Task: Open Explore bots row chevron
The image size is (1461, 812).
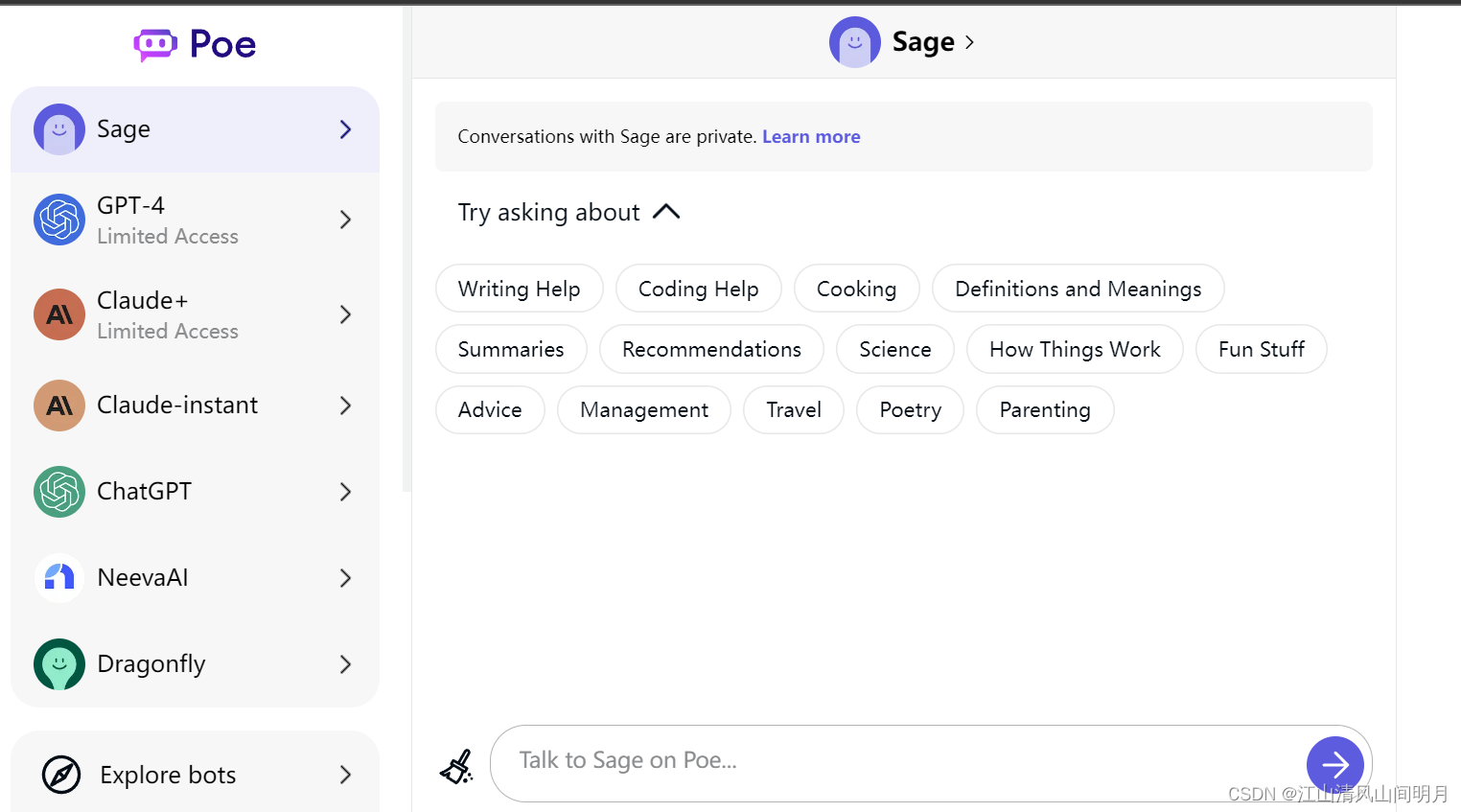Action: (x=346, y=775)
